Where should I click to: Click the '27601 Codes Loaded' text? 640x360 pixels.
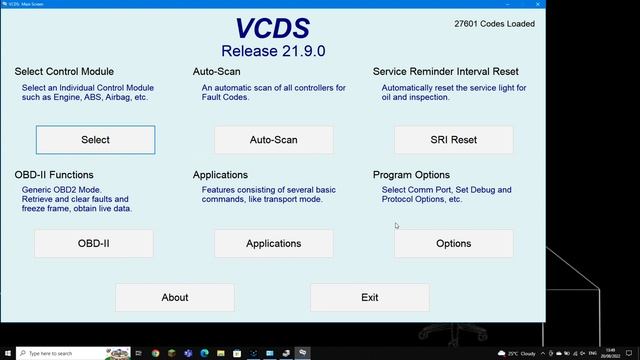pos(494,24)
